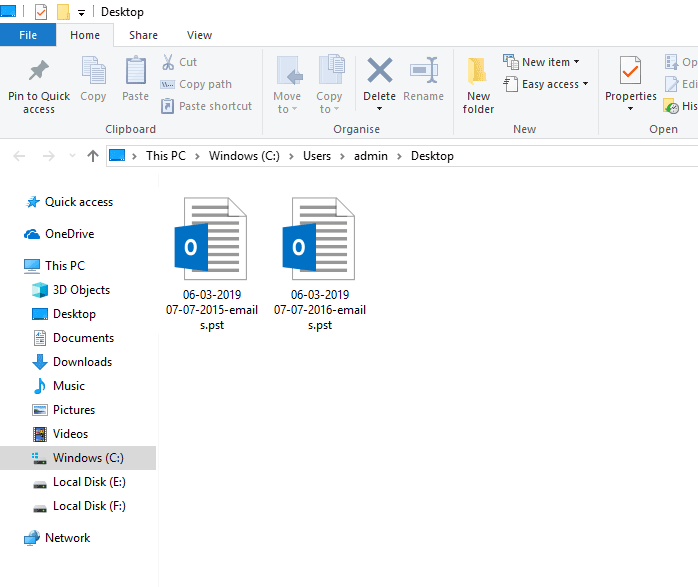Open Videos in the navigation pane

[70, 433]
